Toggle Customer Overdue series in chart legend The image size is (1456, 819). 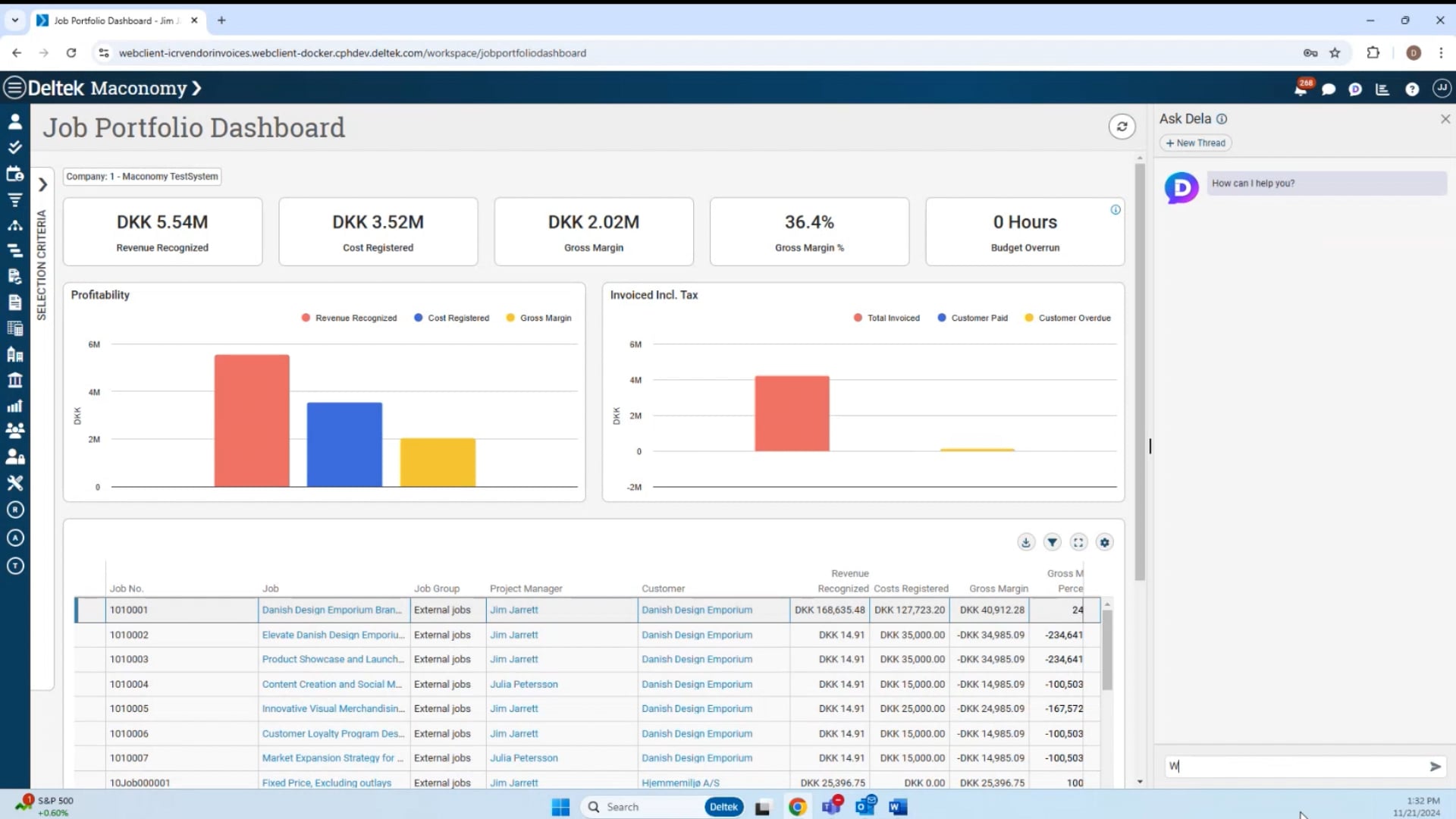(1068, 318)
